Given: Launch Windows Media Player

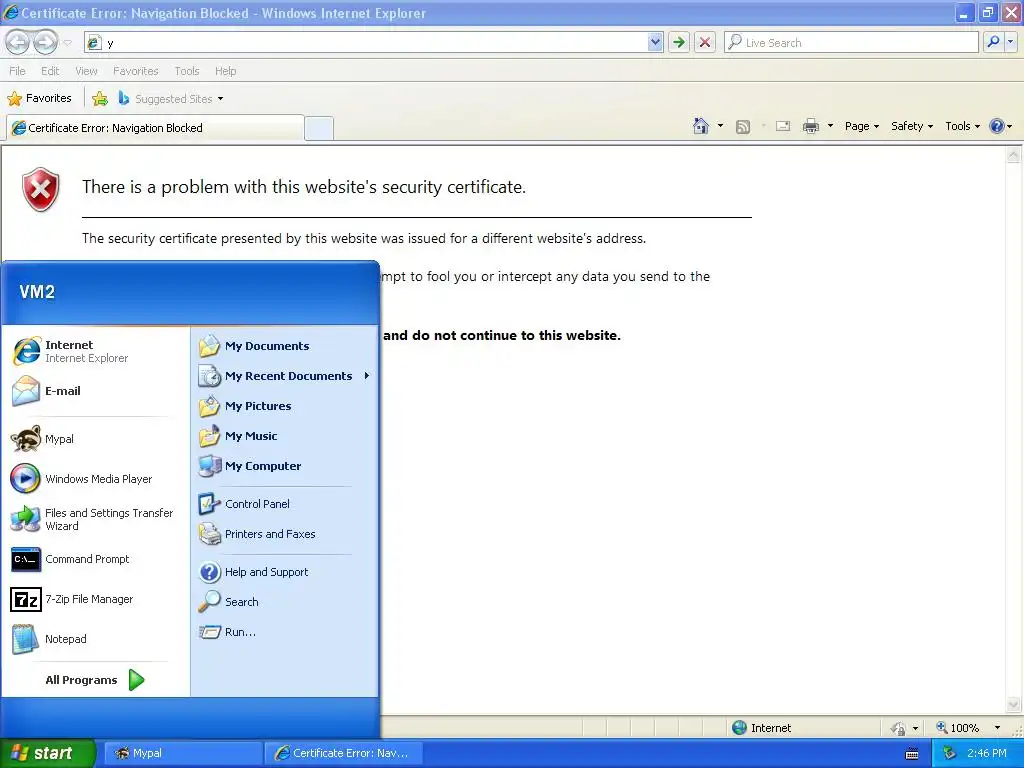Looking at the screenshot, I should tap(95, 479).
